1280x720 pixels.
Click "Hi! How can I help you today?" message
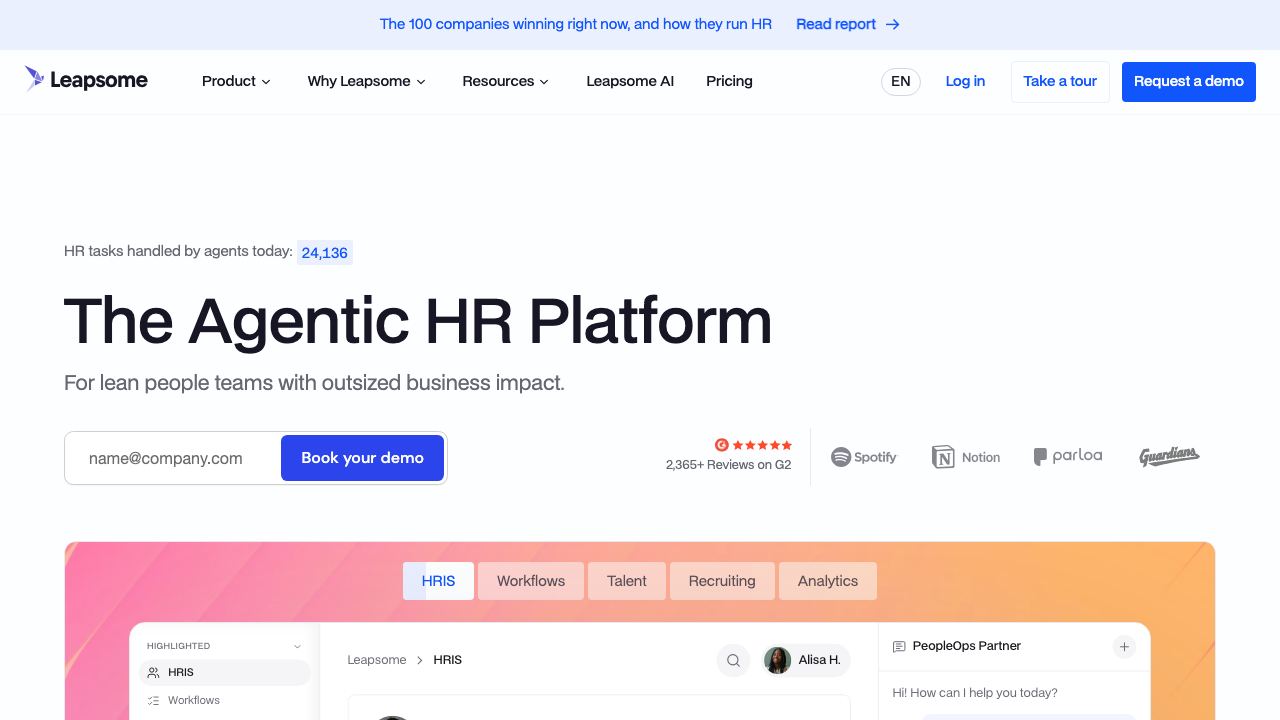pyautogui.click(x=975, y=693)
